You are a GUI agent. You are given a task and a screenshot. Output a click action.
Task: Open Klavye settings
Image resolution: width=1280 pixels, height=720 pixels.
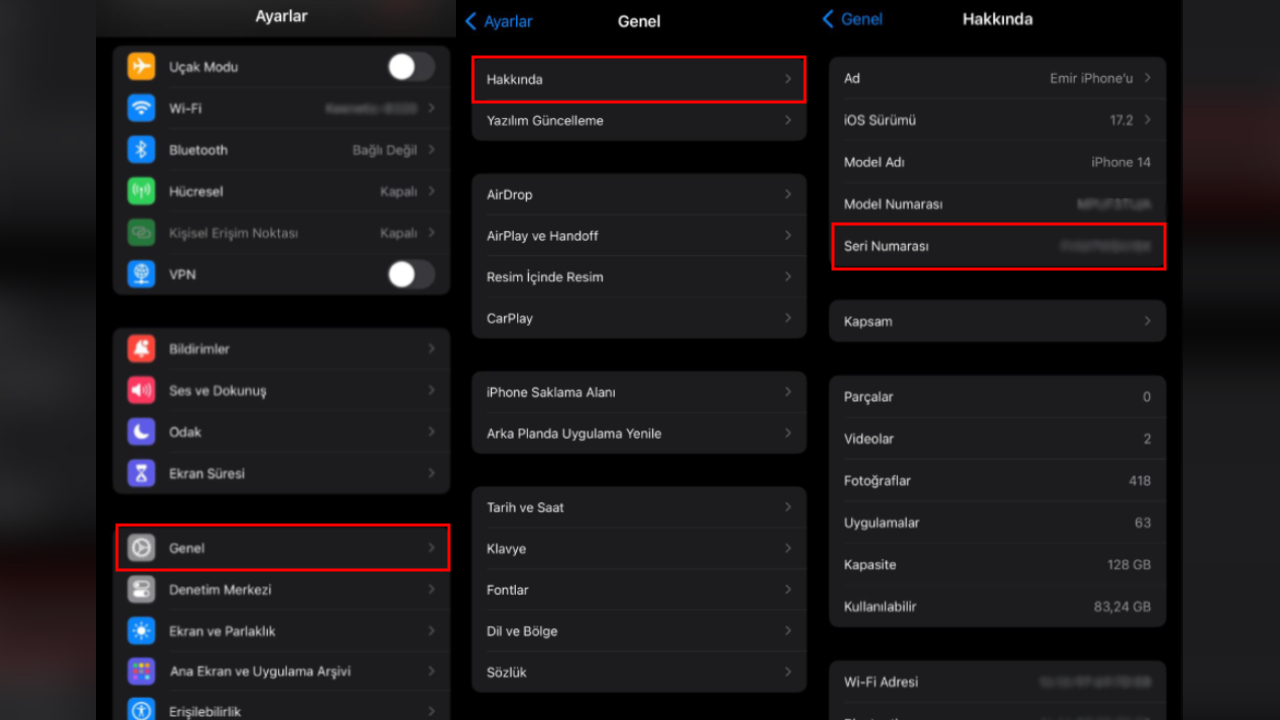pos(639,549)
